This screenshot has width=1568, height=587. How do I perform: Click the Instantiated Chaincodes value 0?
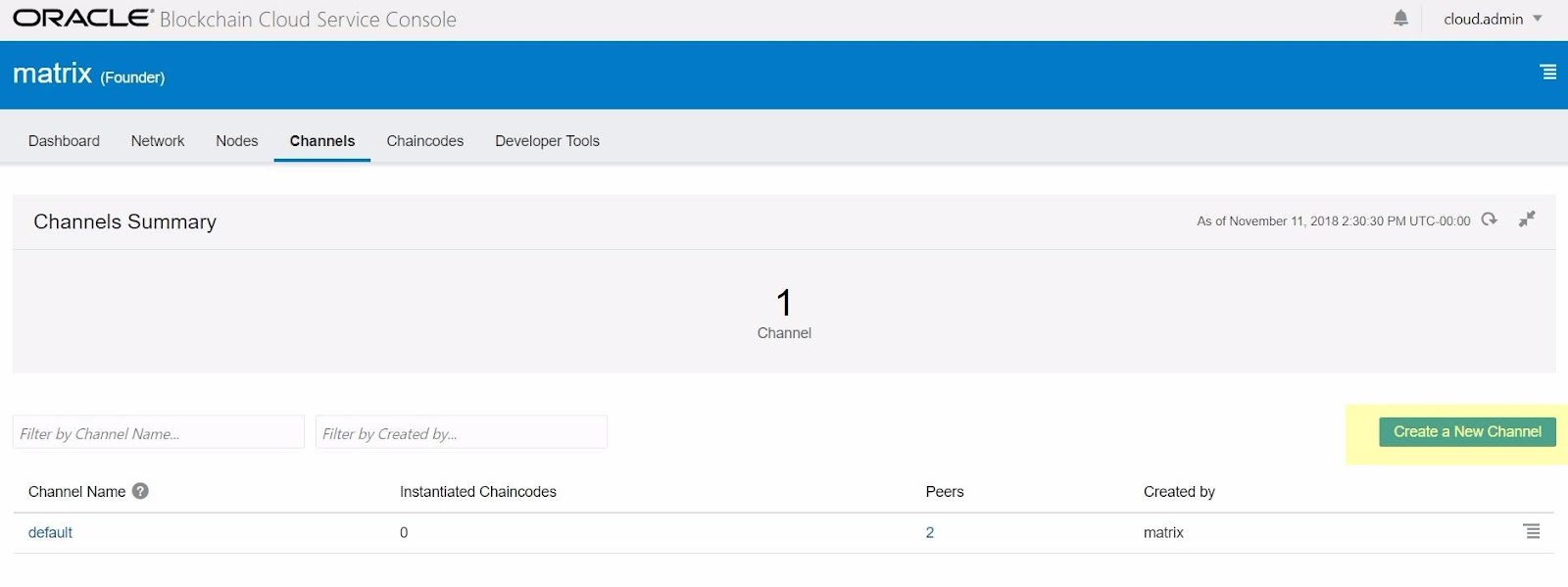click(404, 532)
